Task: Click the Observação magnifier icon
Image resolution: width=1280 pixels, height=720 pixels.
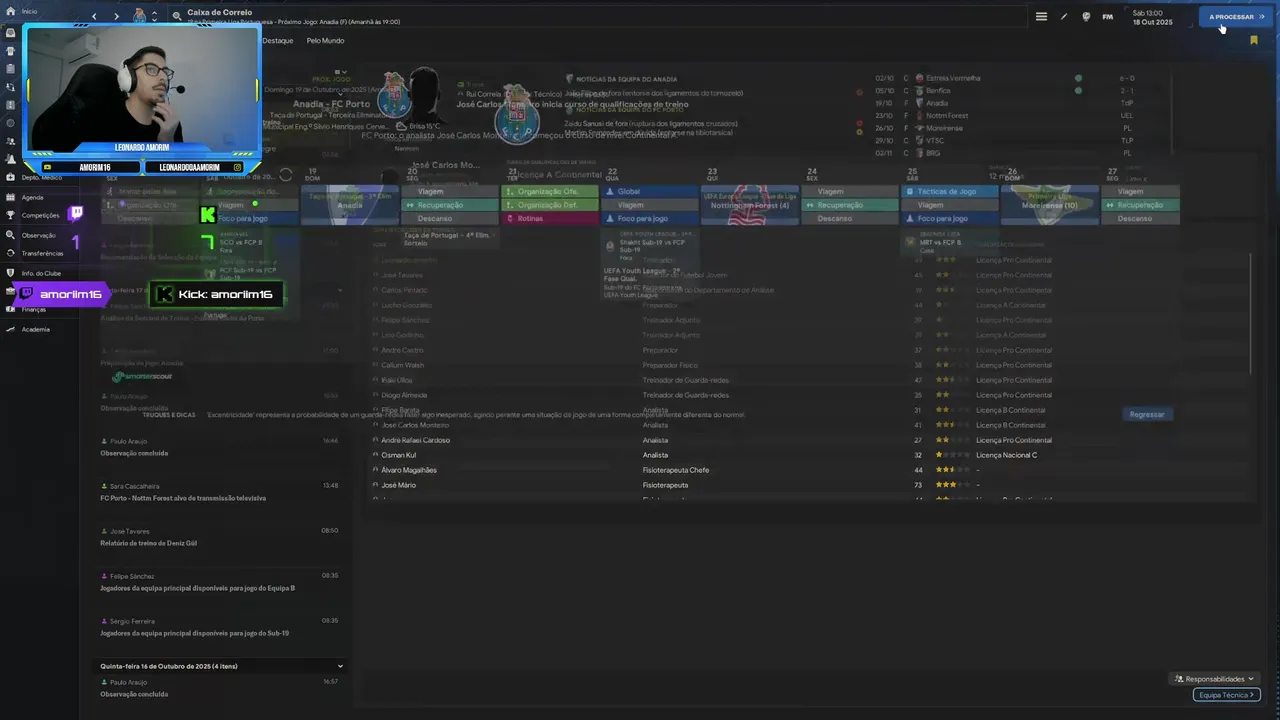Action: click(10, 235)
